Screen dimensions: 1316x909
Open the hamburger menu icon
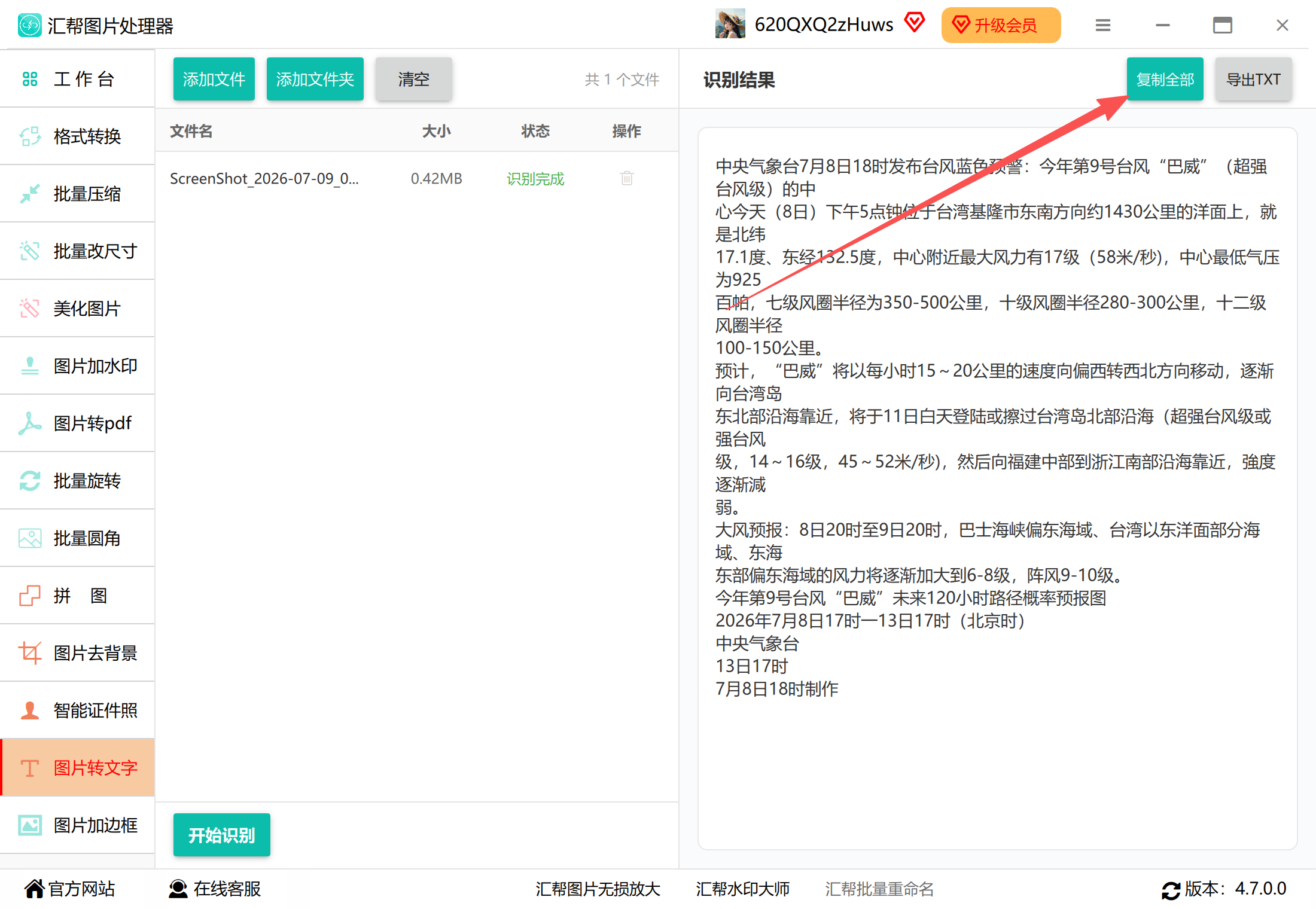pos(1103,25)
